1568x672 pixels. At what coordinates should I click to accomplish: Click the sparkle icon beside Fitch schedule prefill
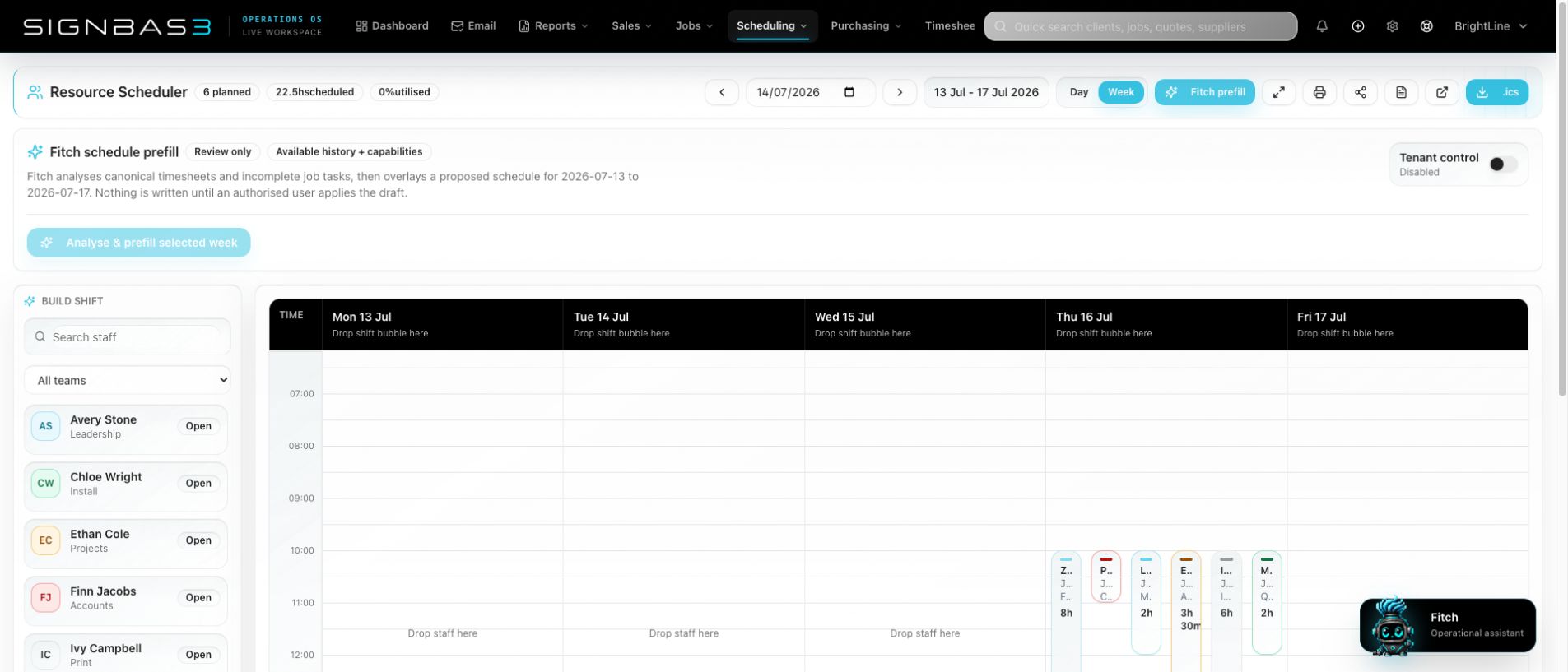pyautogui.click(x=35, y=152)
